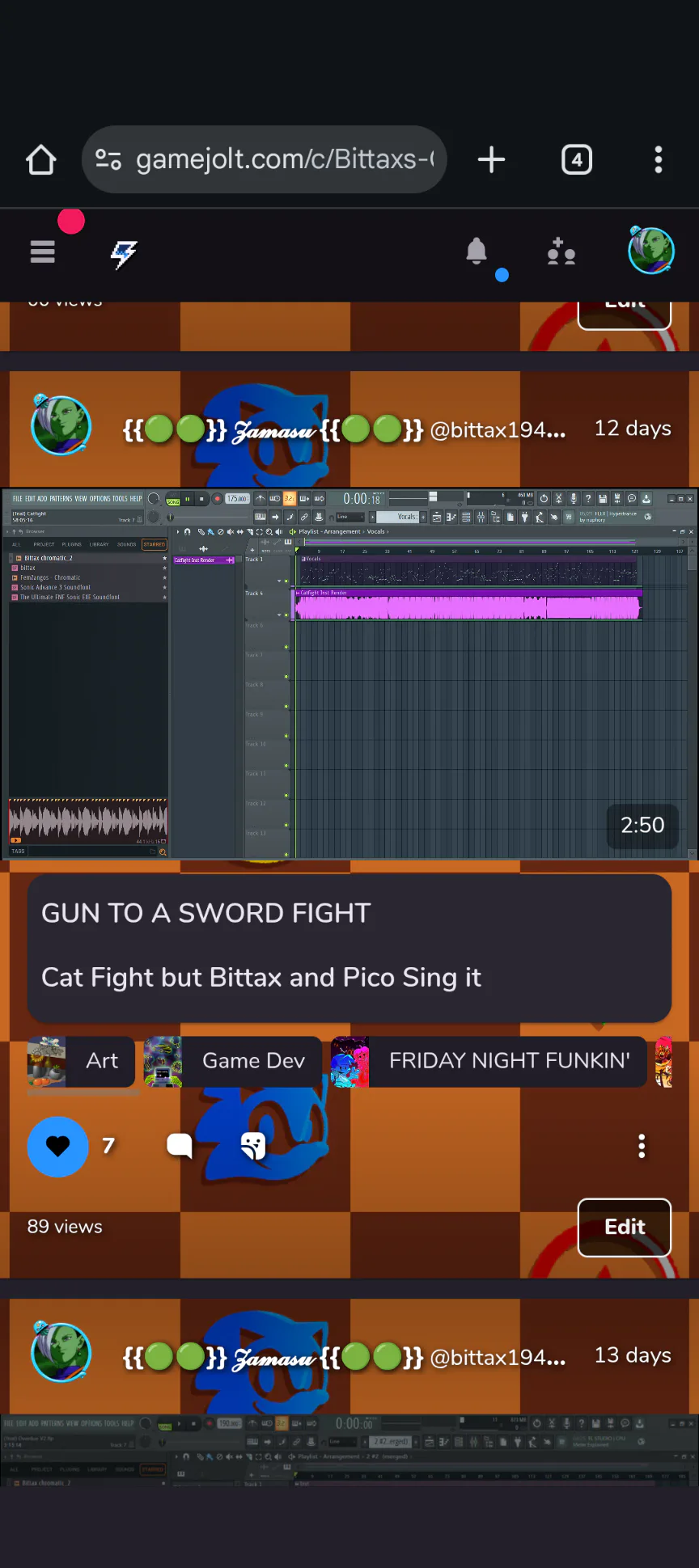
Task: Open the browser three-dot overflow menu
Action: 659,159
